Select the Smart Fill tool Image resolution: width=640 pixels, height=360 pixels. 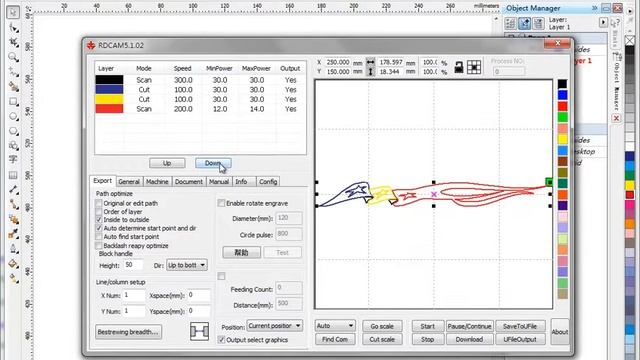pyautogui.click(x=13, y=87)
